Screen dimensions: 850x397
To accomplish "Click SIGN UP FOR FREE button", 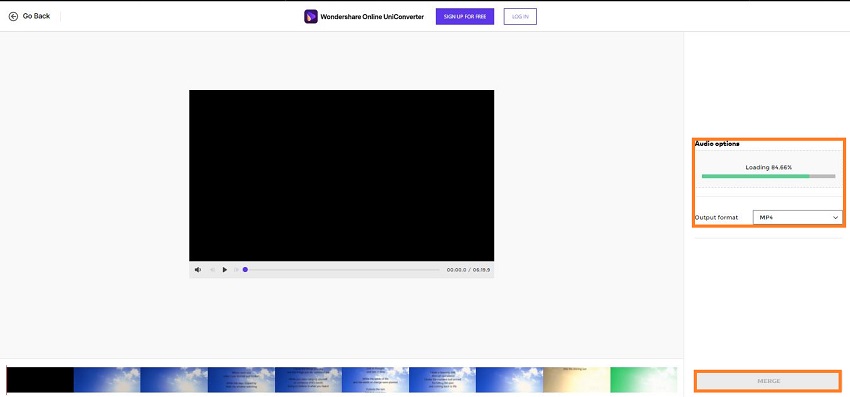I will coord(465,16).
